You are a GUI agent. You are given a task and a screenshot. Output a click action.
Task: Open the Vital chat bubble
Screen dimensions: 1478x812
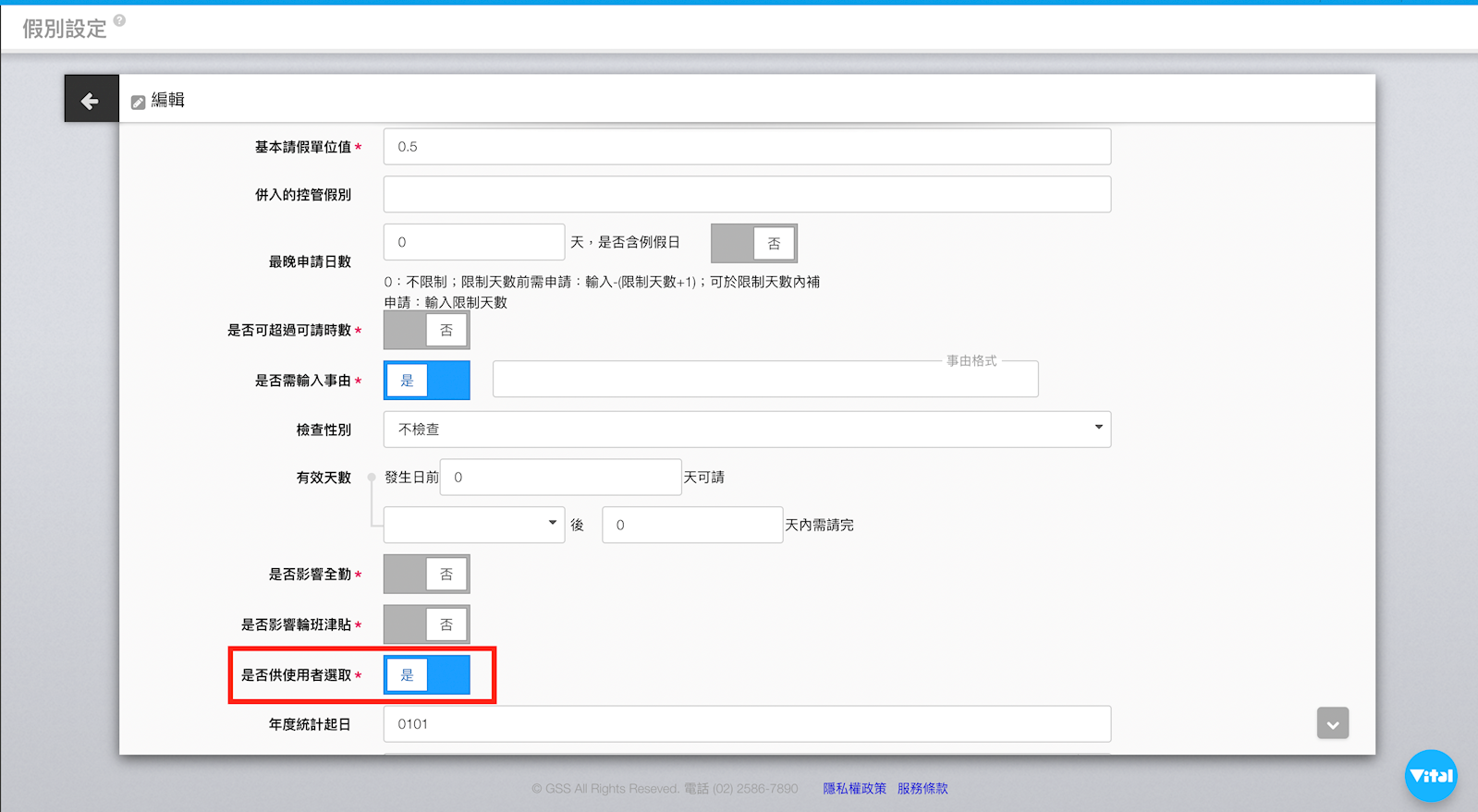1430,775
